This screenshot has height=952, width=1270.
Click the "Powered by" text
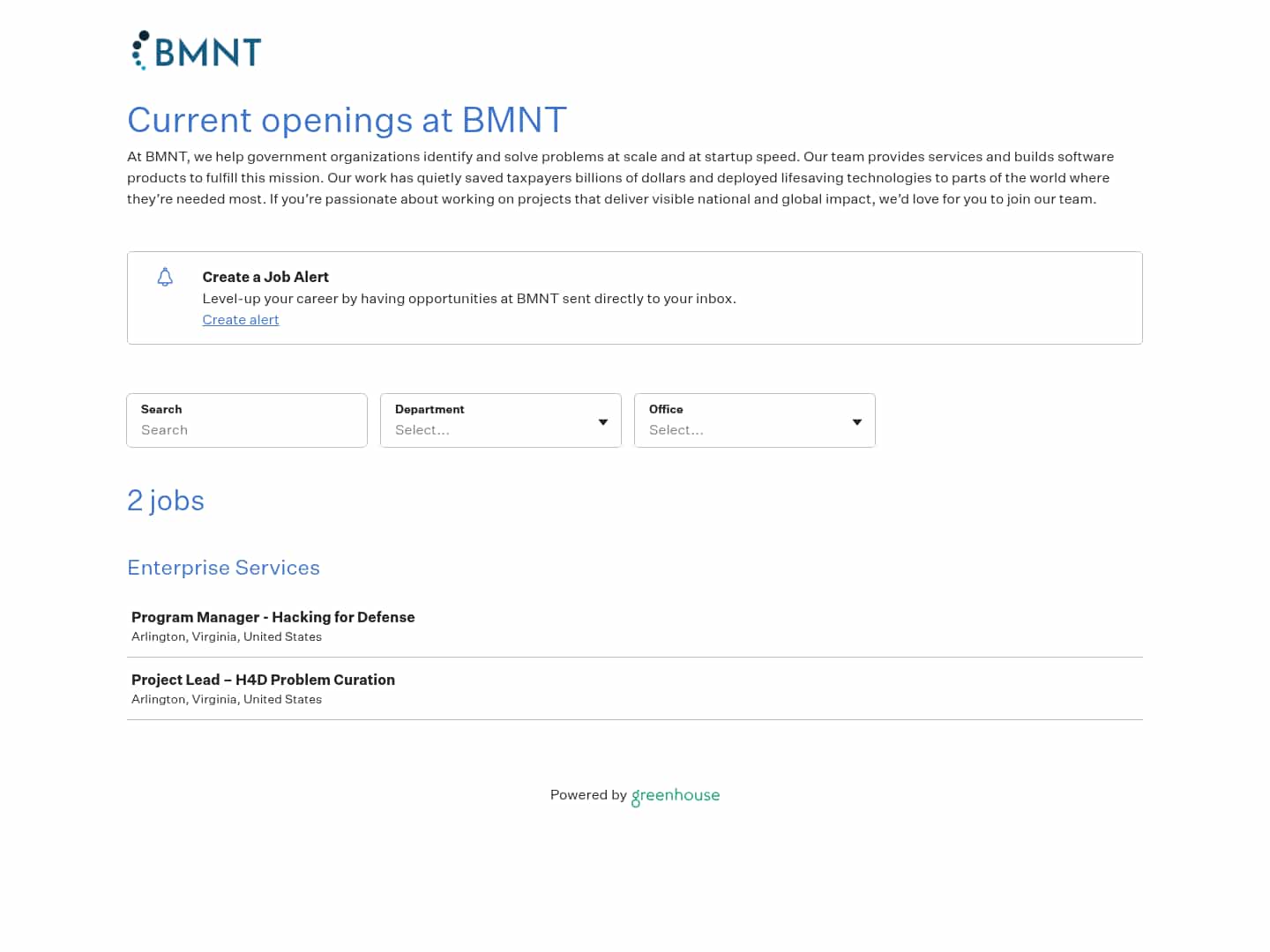pyautogui.click(x=588, y=794)
